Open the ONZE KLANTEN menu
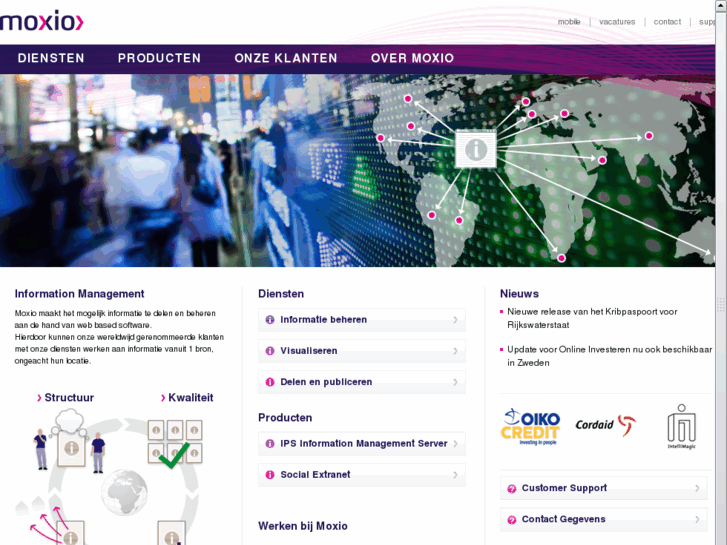Screen dimensions: 727x545 point(286,58)
